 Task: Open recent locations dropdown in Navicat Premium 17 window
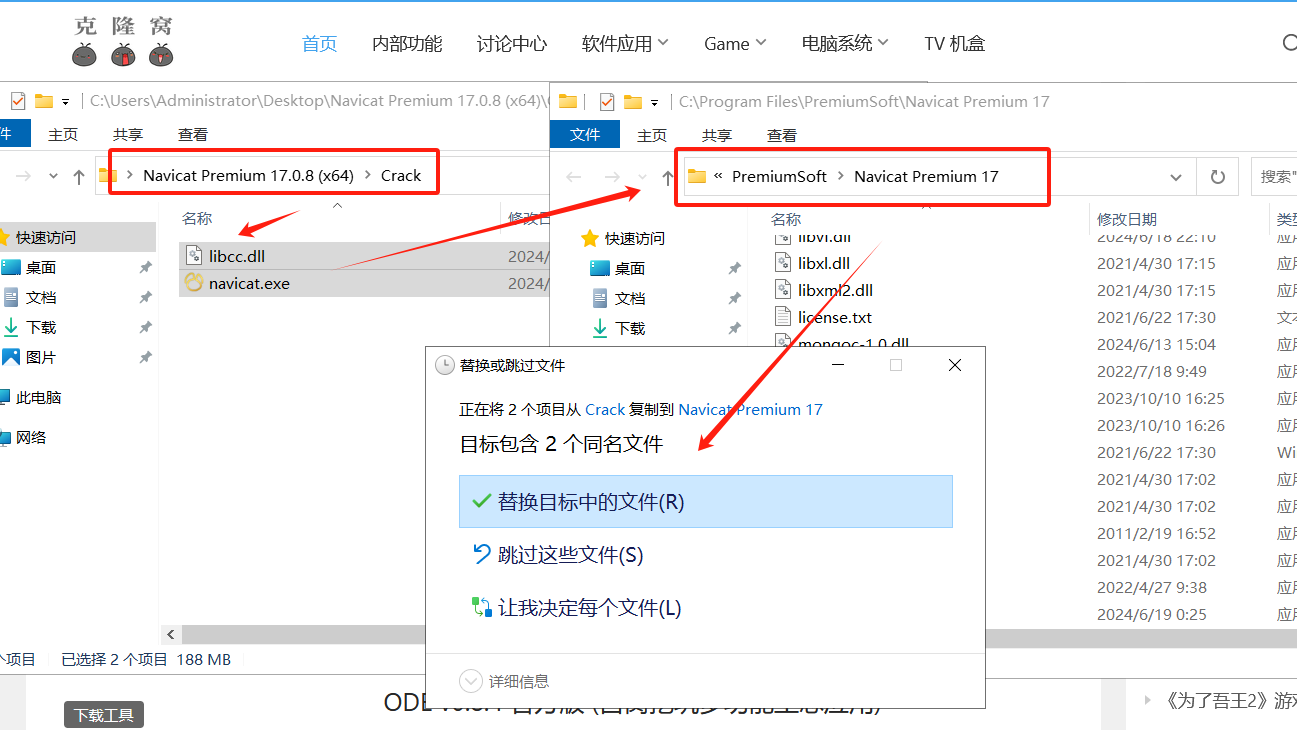(x=642, y=177)
